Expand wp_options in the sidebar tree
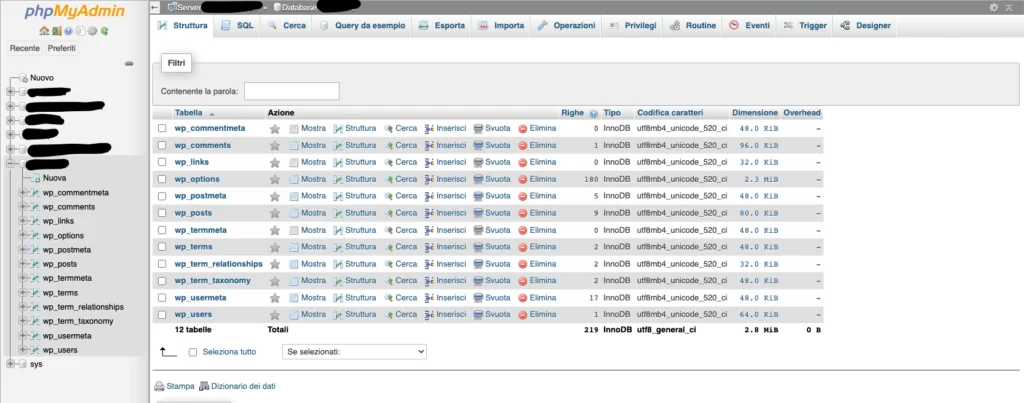Screen dimensions: 1024x403 23,236
